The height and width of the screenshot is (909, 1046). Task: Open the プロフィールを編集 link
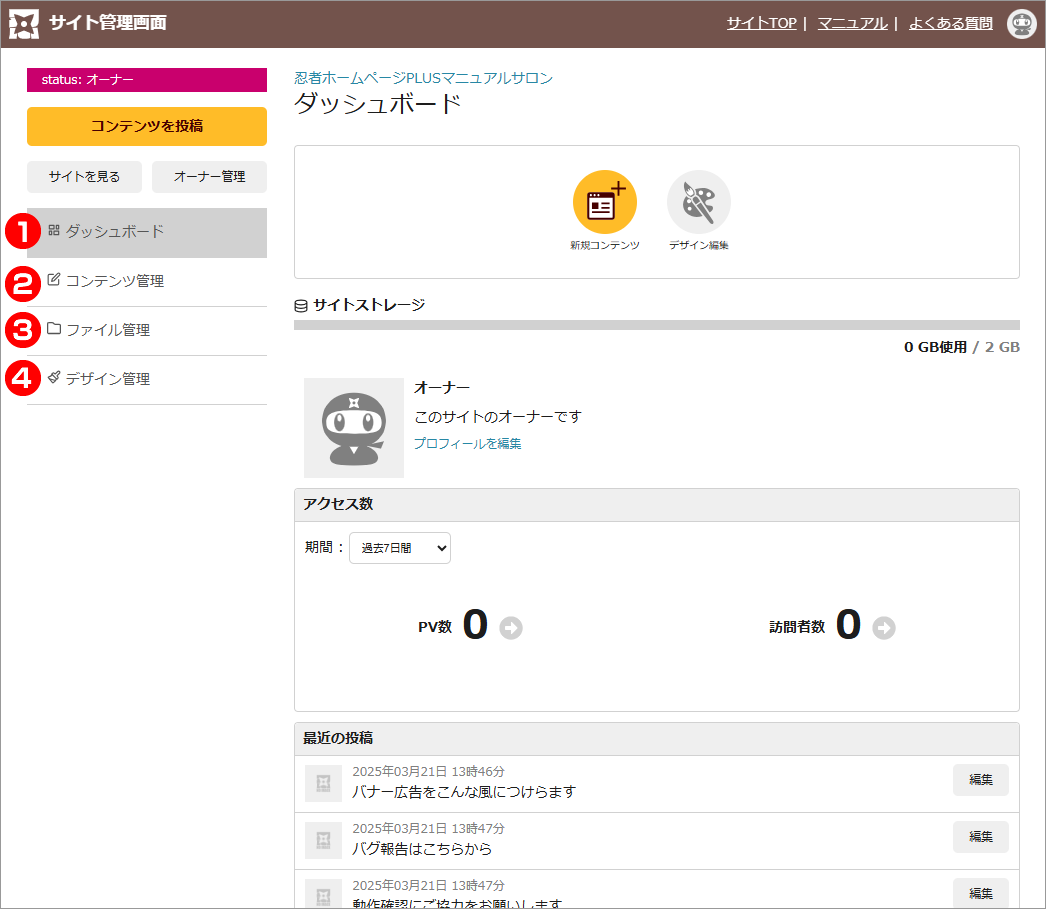pyautogui.click(x=467, y=444)
